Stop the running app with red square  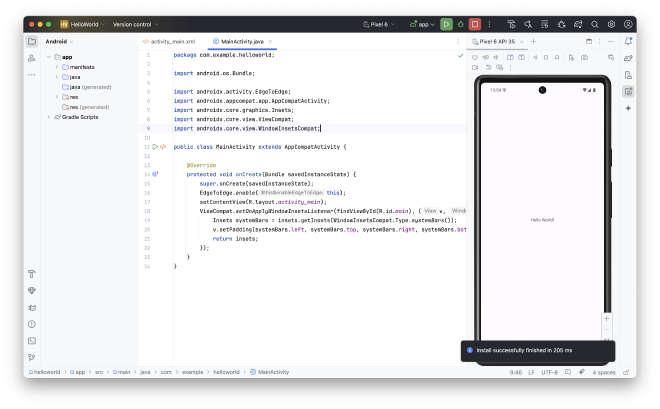[475, 24]
